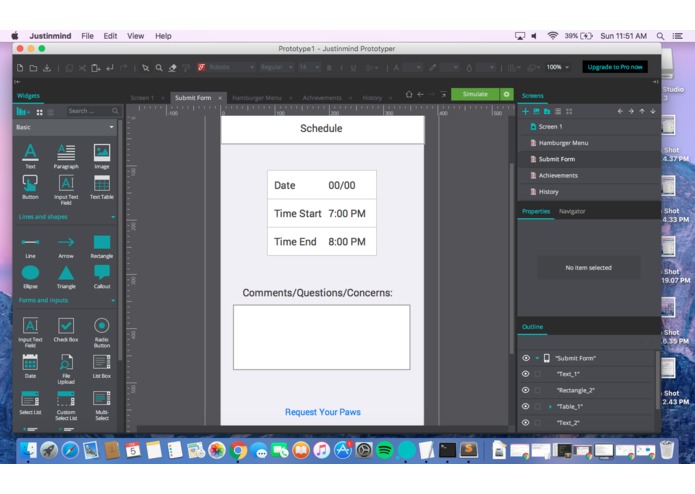695x494 pixels.
Task: Select the Radio Button widget
Action: pos(102,332)
